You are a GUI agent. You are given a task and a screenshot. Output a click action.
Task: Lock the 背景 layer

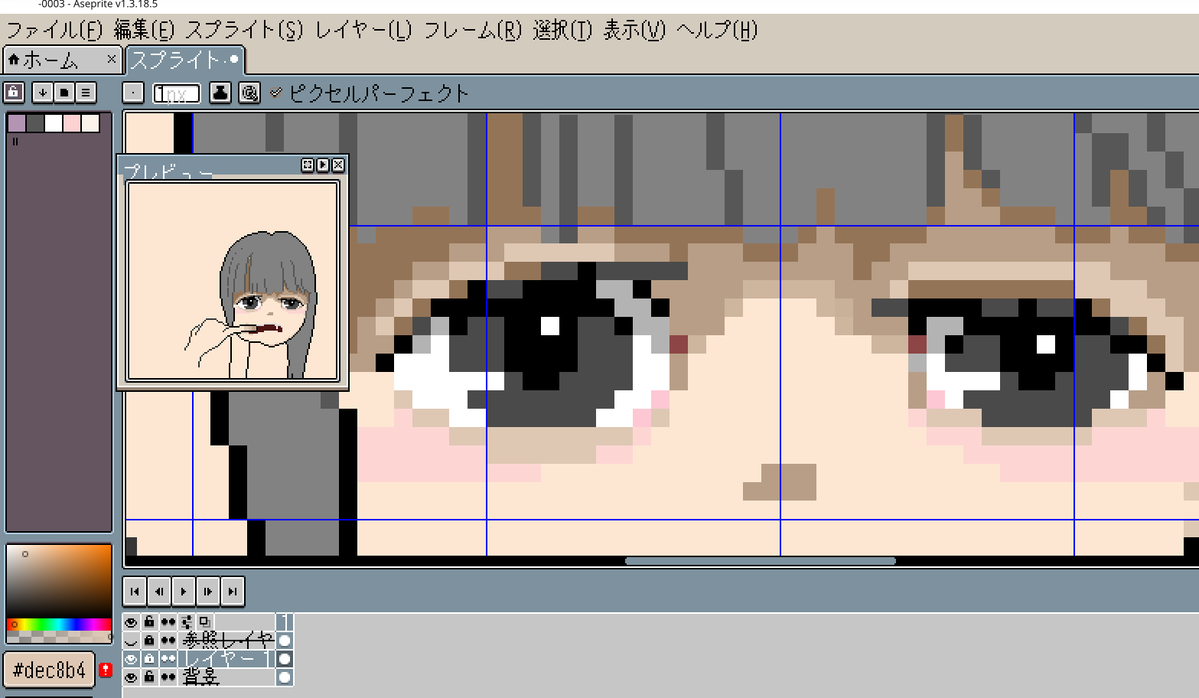click(x=149, y=677)
